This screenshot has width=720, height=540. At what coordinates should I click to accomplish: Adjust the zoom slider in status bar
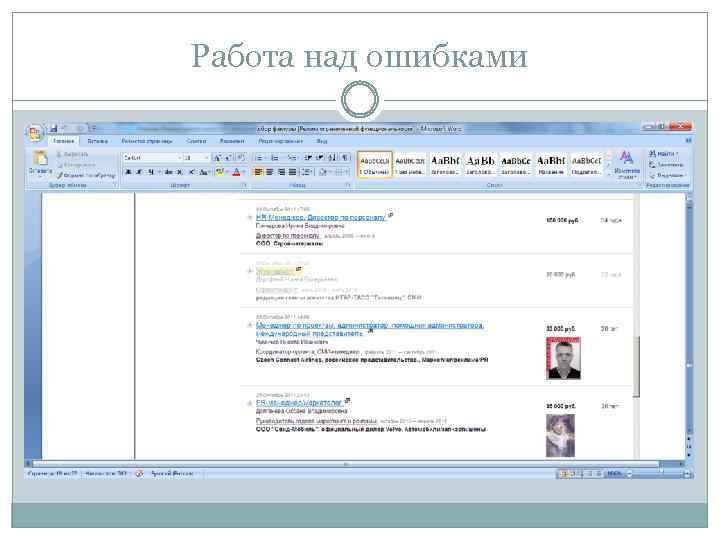661,473
